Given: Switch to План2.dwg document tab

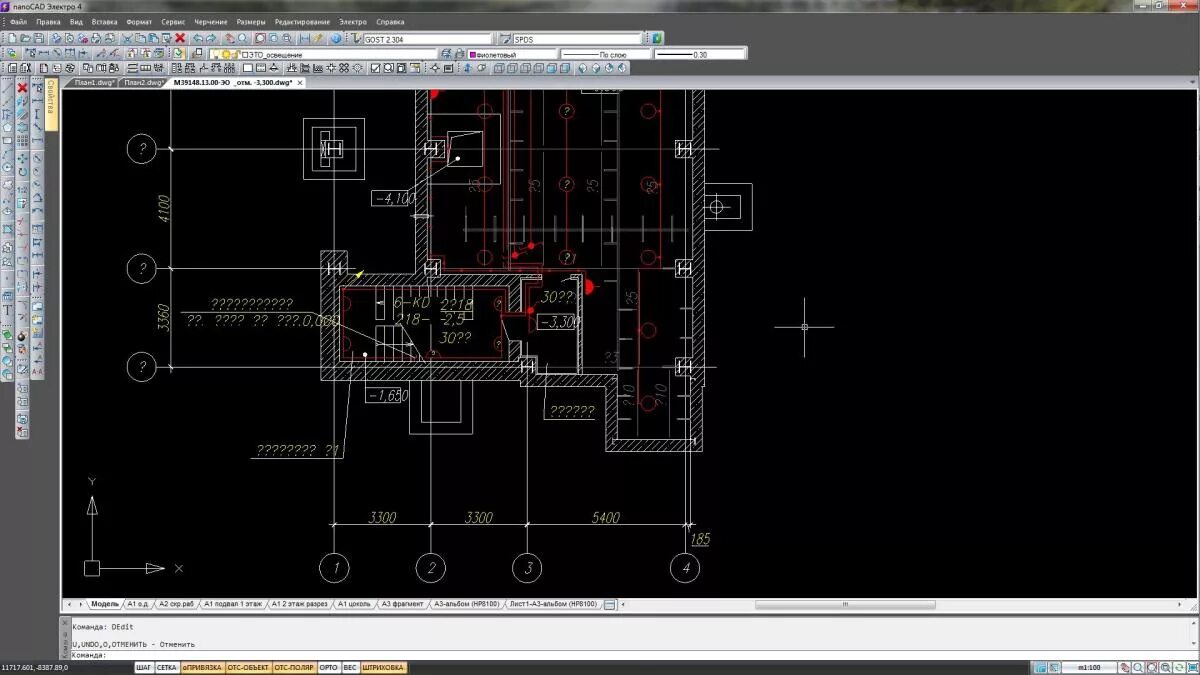Looking at the screenshot, I should tap(143, 83).
